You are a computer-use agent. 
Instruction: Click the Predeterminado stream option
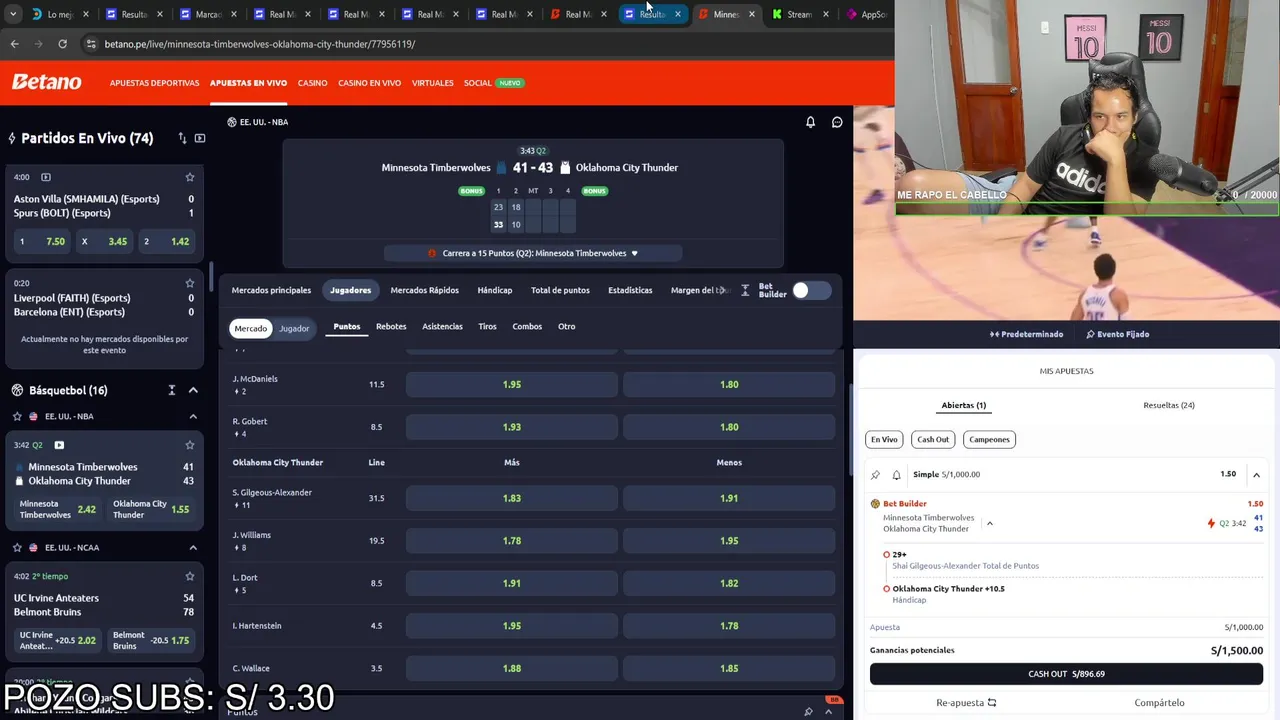pyautogui.click(x=1026, y=334)
